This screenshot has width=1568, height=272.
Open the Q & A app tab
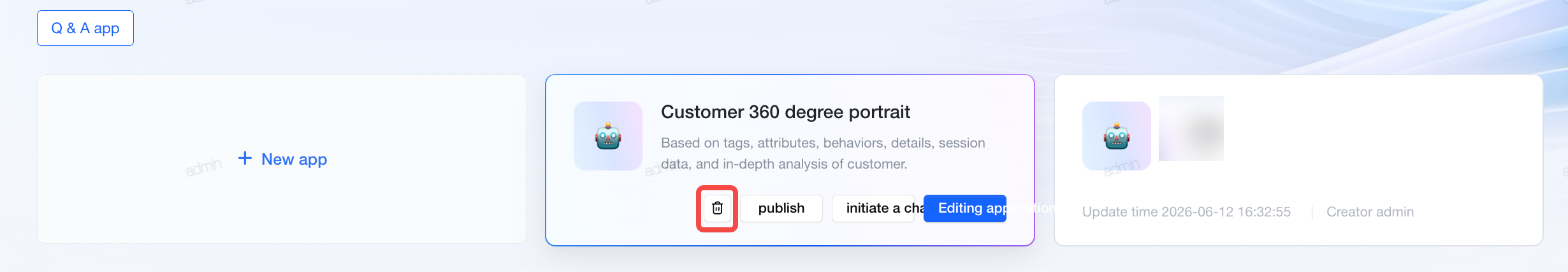(85, 28)
